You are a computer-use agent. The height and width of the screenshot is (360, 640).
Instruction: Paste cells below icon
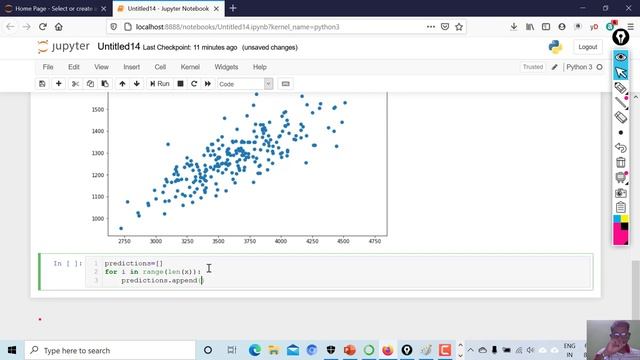(x=105, y=84)
